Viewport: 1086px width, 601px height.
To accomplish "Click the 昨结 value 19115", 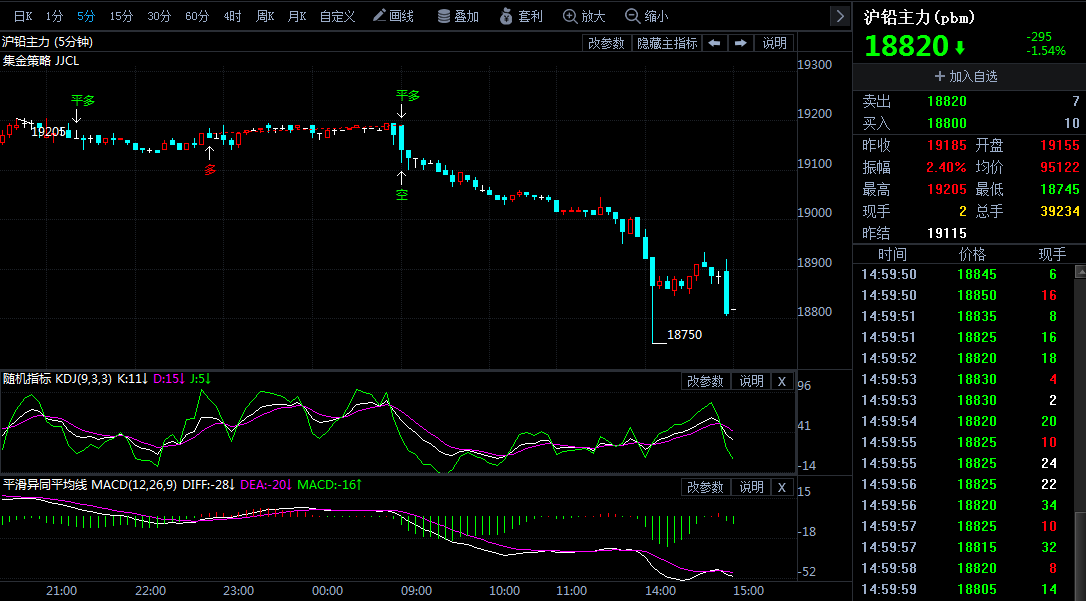I will click(947, 233).
